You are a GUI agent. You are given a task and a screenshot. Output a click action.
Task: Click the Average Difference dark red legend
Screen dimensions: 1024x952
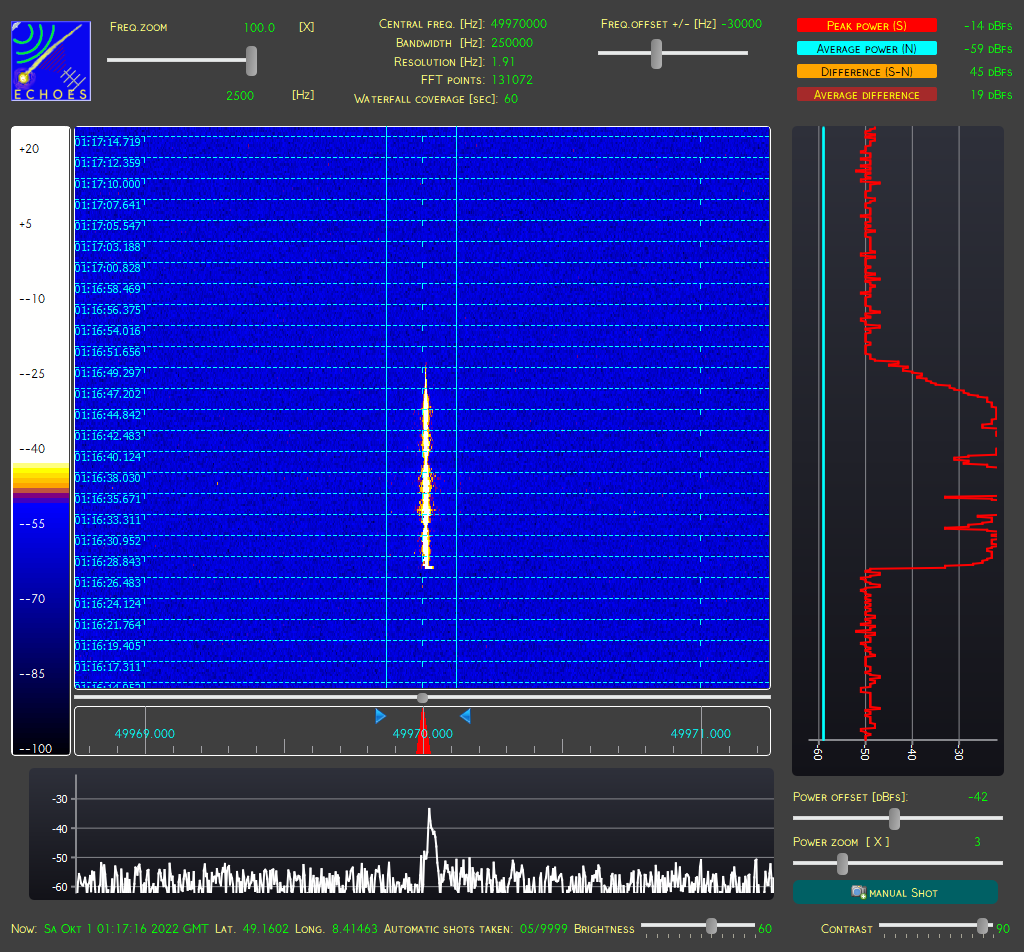(x=867, y=95)
